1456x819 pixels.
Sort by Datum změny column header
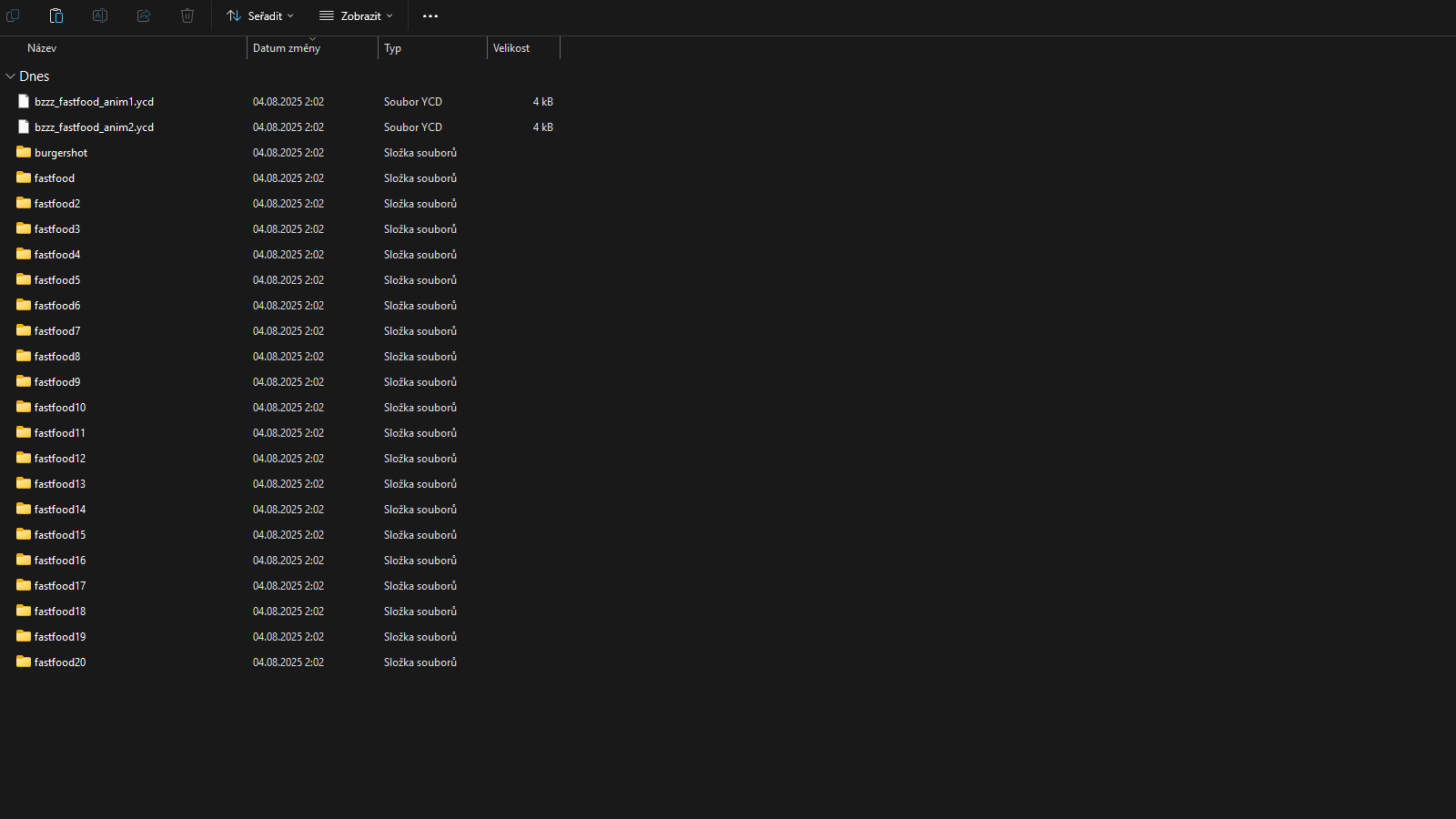click(287, 48)
